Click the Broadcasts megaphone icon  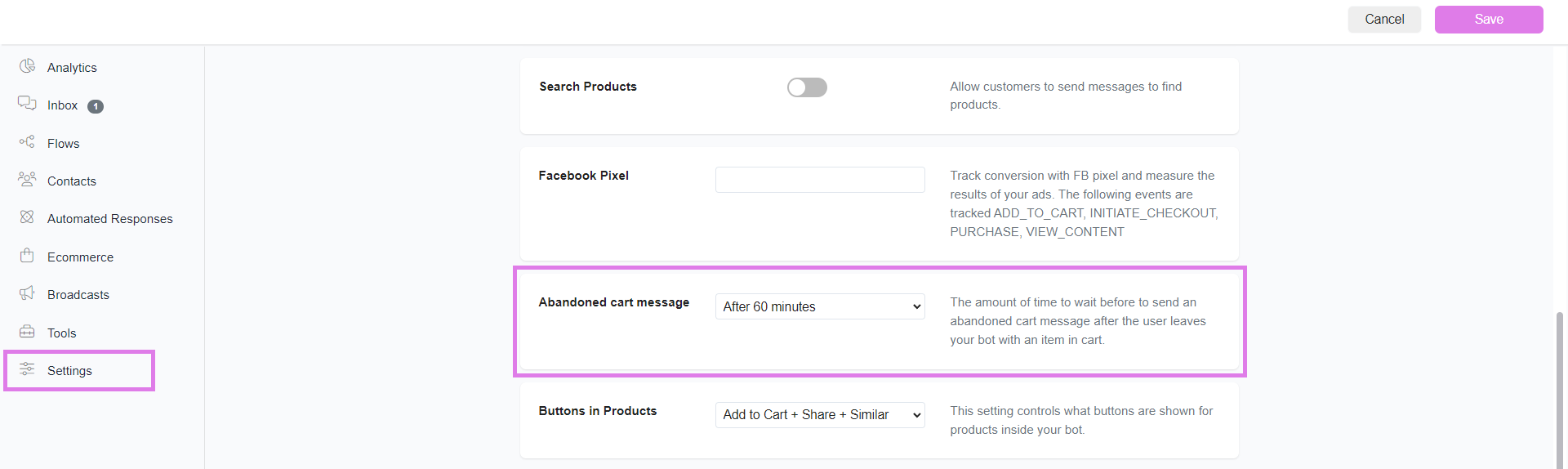(27, 293)
